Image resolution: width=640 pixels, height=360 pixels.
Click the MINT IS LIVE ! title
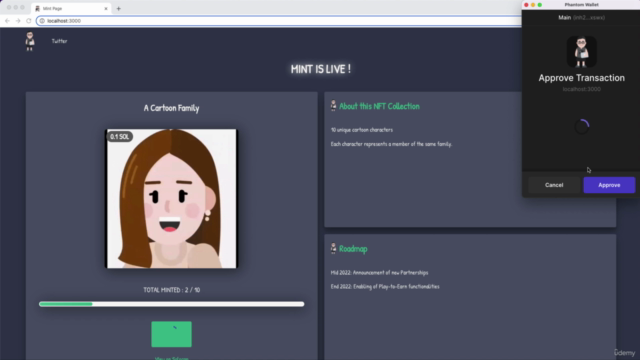point(320,69)
